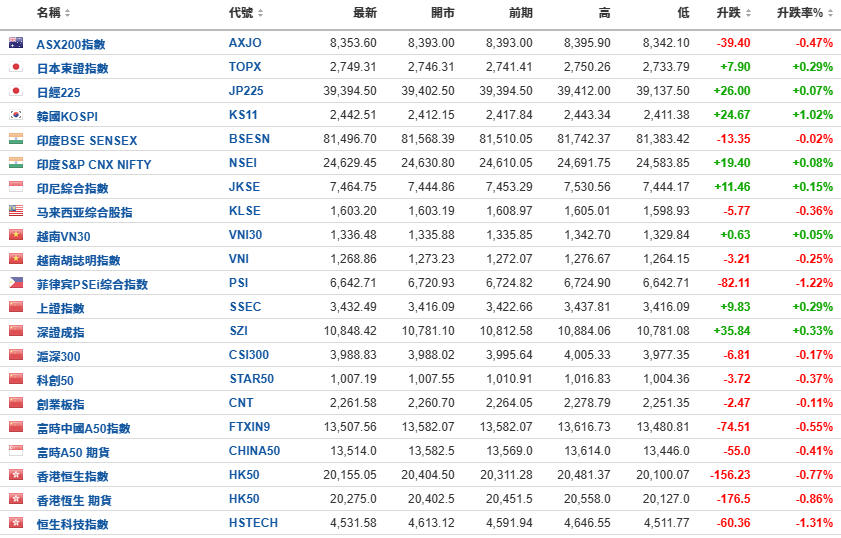Image resolution: width=841 pixels, height=538 pixels.
Task: Click the Vietnam flag beside 越南VN30
Action: click(x=15, y=235)
